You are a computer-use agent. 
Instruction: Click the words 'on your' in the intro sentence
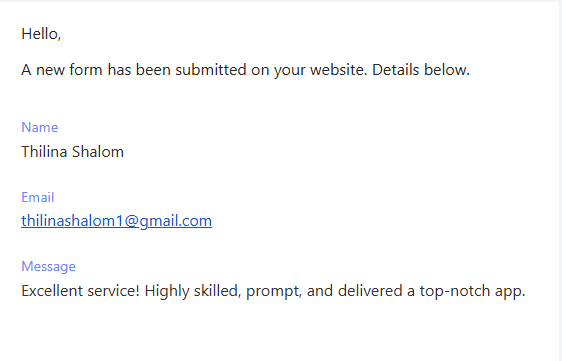point(278,70)
